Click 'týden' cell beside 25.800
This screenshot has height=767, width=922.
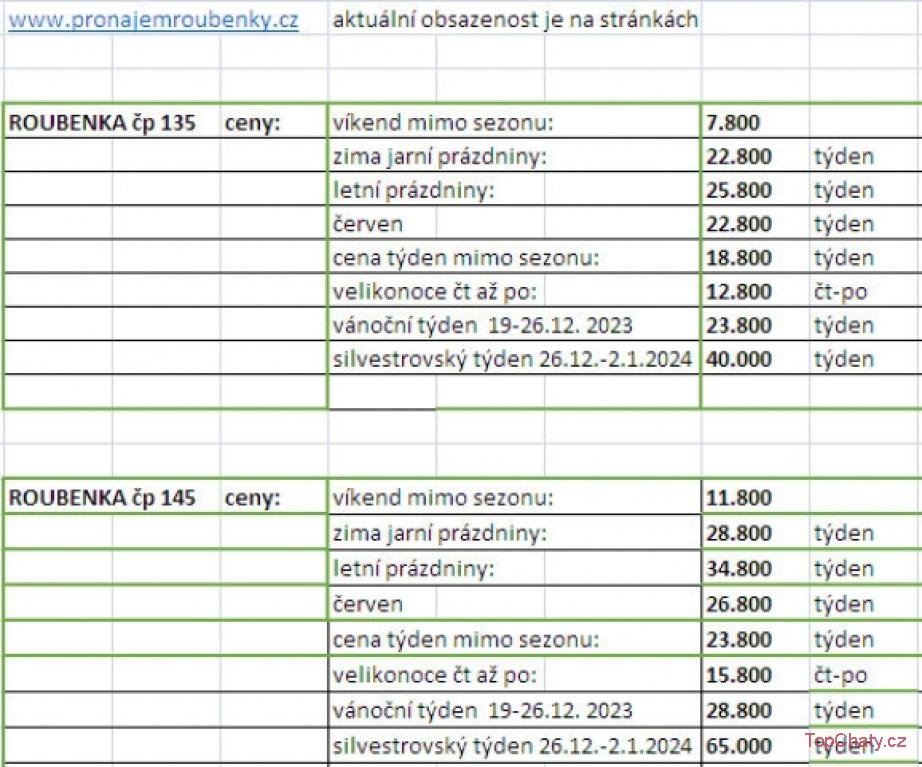844,190
